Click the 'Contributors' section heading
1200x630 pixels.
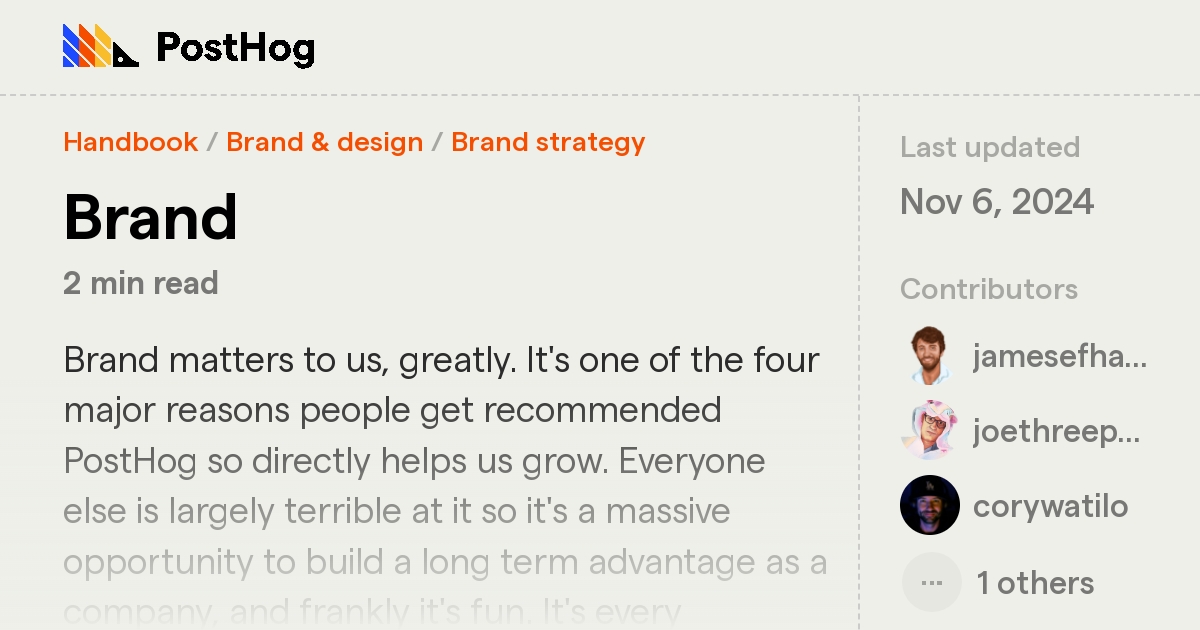click(989, 290)
